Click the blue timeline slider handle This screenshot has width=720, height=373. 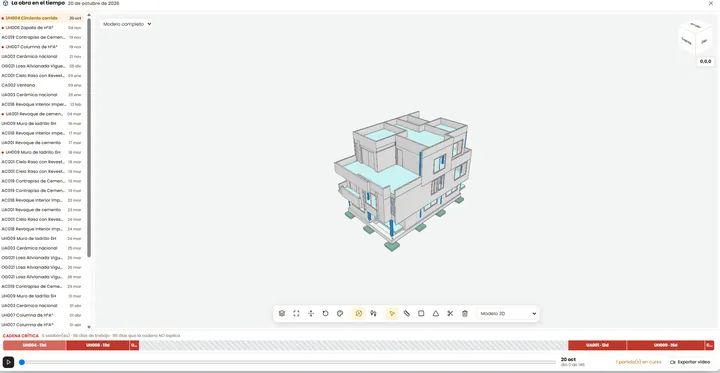coord(22,362)
